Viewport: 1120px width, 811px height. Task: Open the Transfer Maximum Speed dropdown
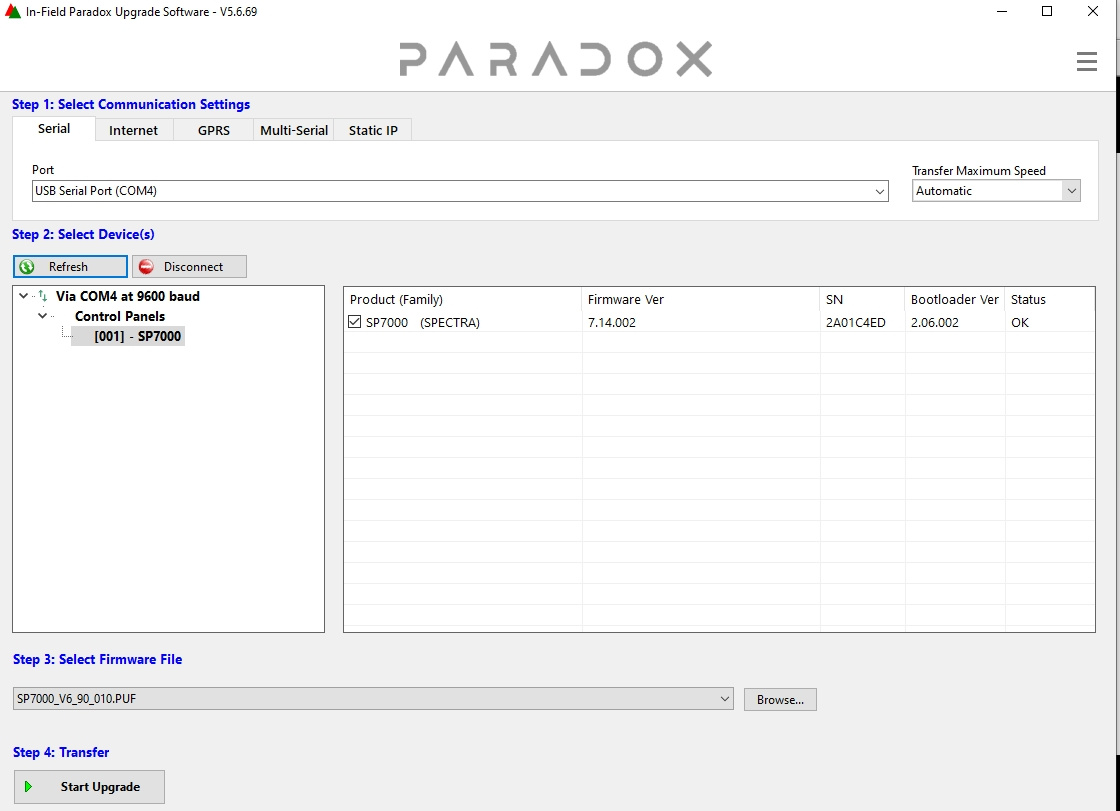(1072, 190)
